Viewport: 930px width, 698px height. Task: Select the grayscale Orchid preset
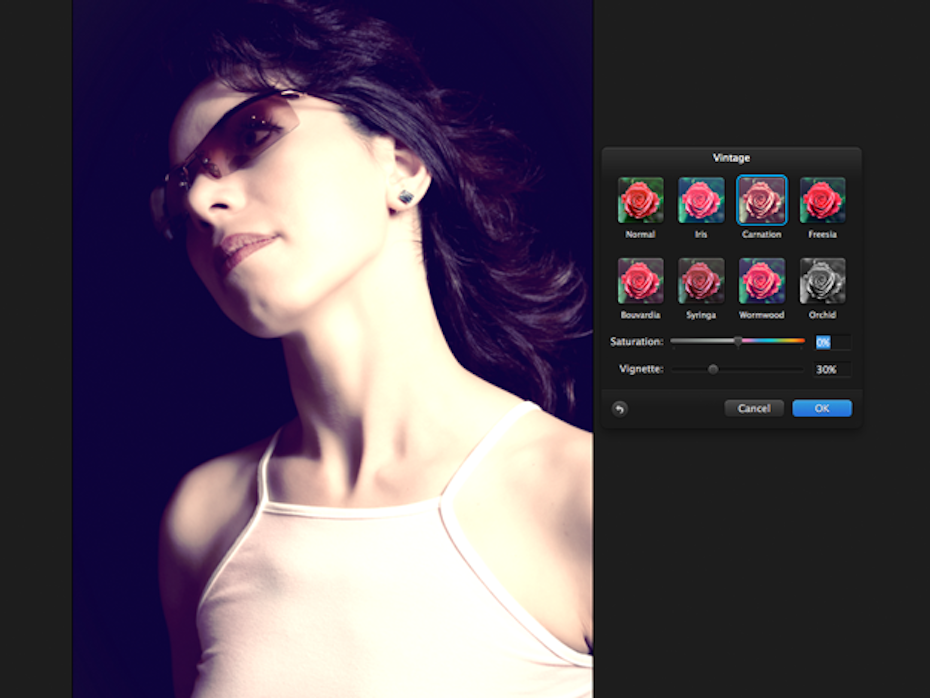(x=822, y=280)
